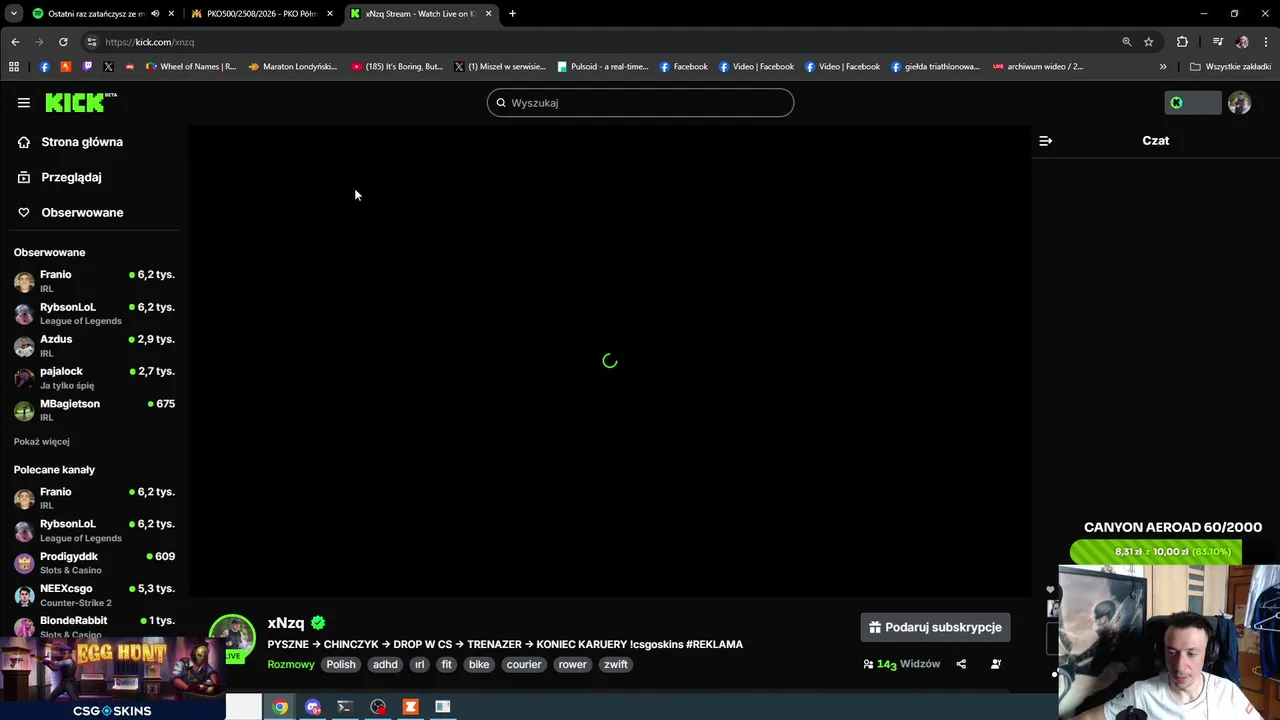Open the browser extensions puzzle icon
The image size is (1280, 720).
[x=1182, y=42]
